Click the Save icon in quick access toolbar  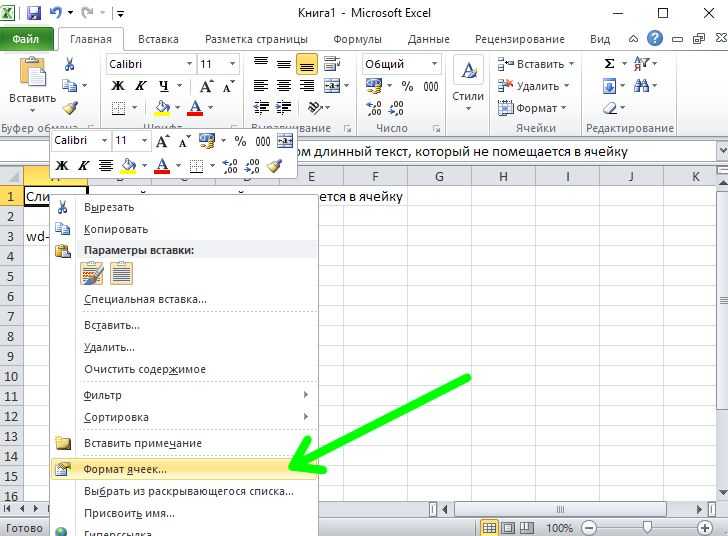point(33,13)
